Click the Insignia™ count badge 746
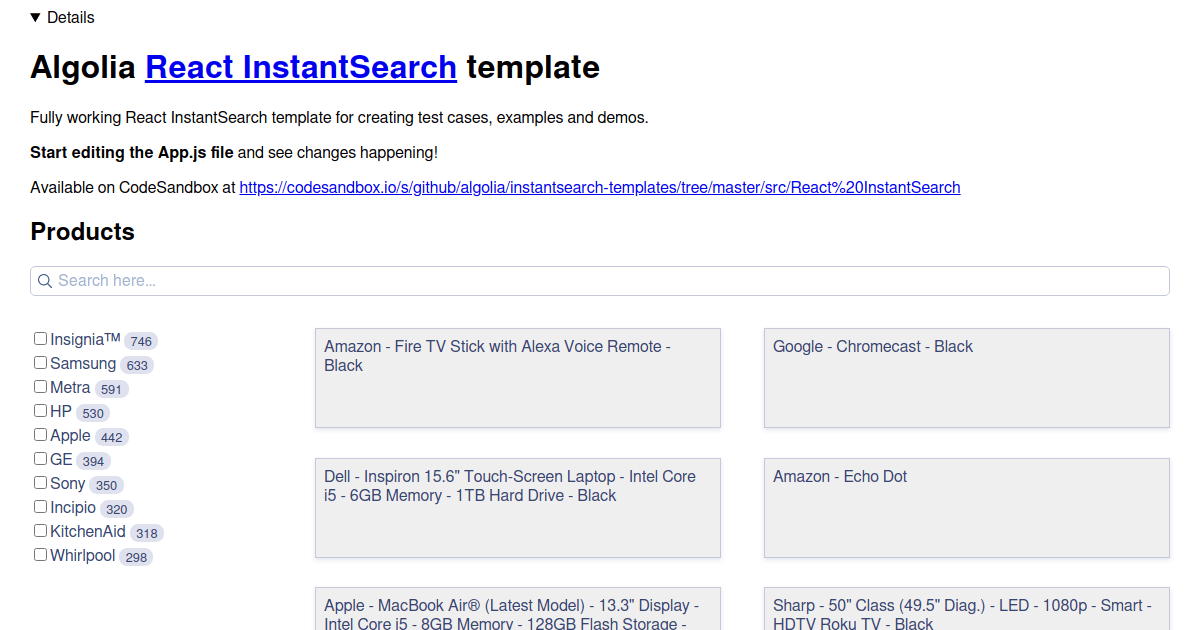Viewport: 1200px width, 630px height. (141, 341)
